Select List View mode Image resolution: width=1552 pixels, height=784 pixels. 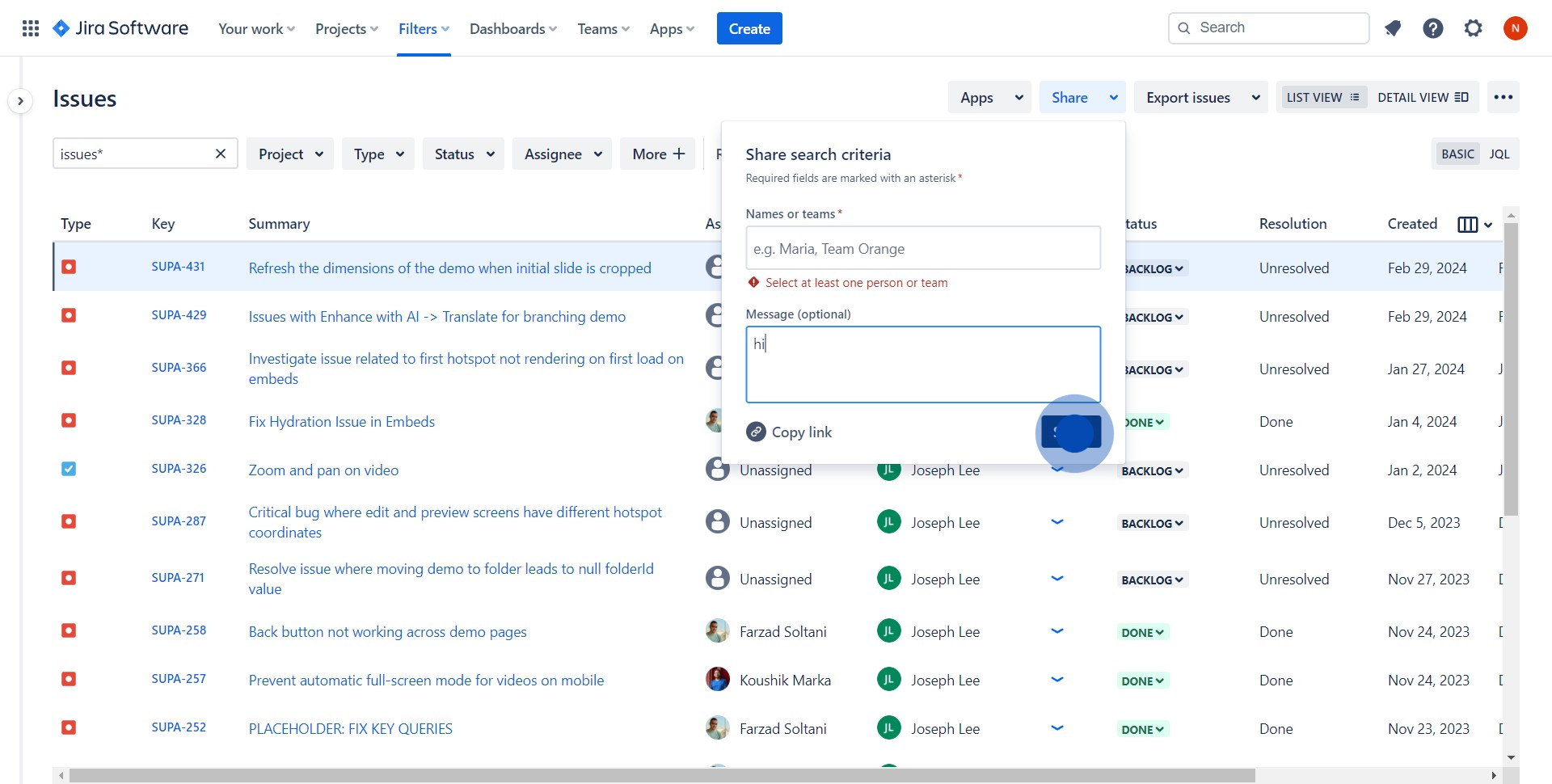1322,98
